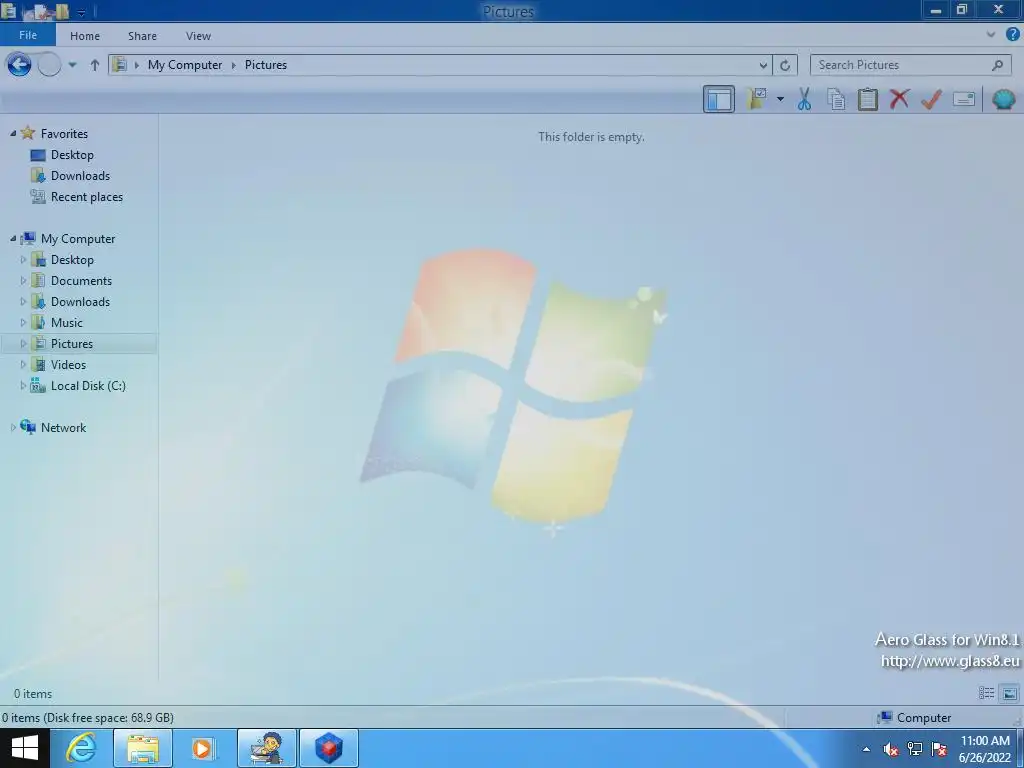Screen dimensions: 1024x768
Task: Open the View ribbon tab
Action: pos(198,36)
